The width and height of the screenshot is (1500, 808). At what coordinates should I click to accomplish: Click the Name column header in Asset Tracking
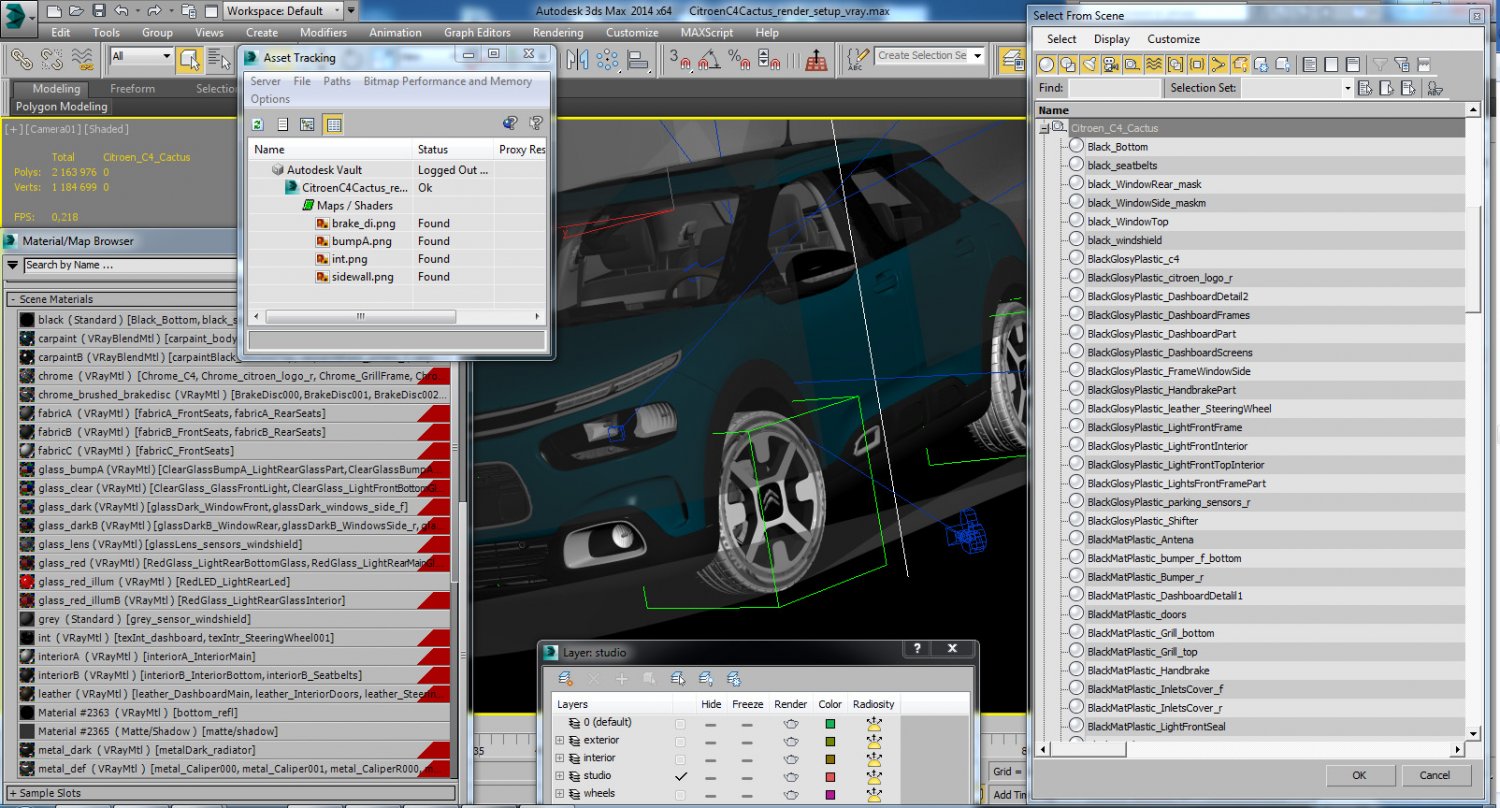pyautogui.click(x=330, y=149)
